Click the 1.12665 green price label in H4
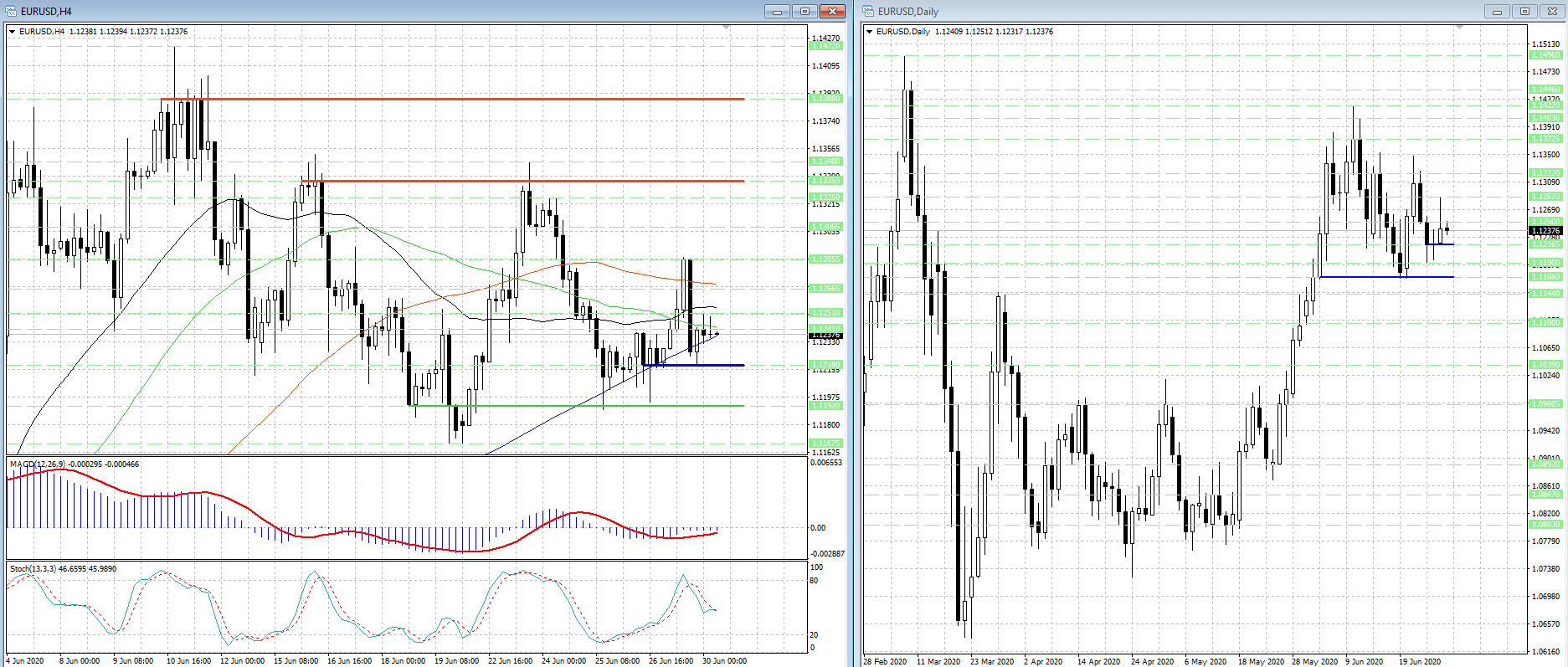Image resolution: width=1568 pixels, height=667 pixels. (825, 289)
